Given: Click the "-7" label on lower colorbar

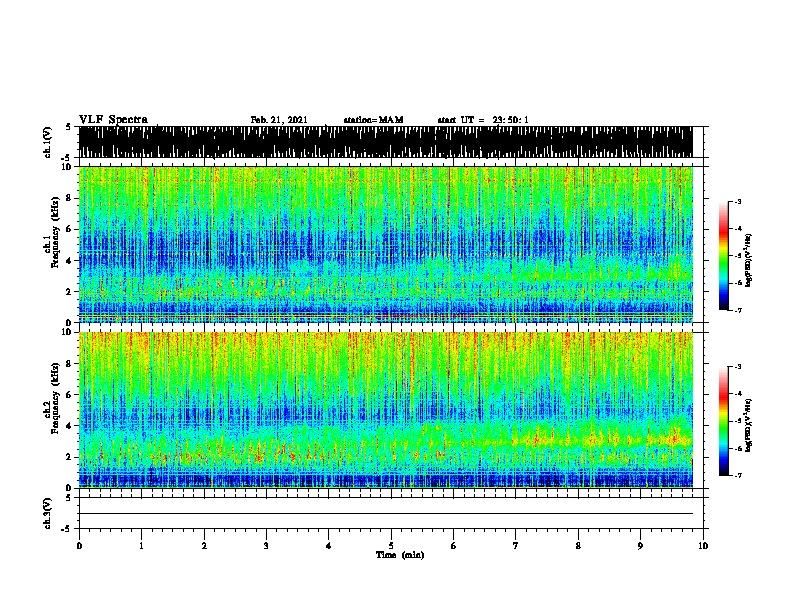Looking at the screenshot, I should (737, 476).
